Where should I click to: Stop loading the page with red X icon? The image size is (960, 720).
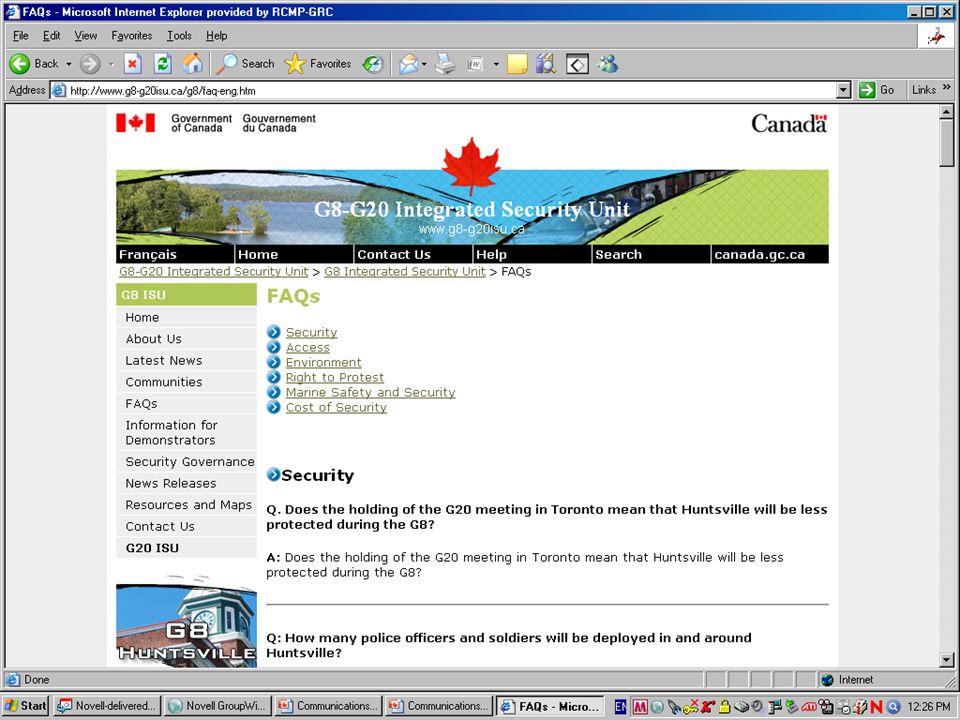coord(133,64)
